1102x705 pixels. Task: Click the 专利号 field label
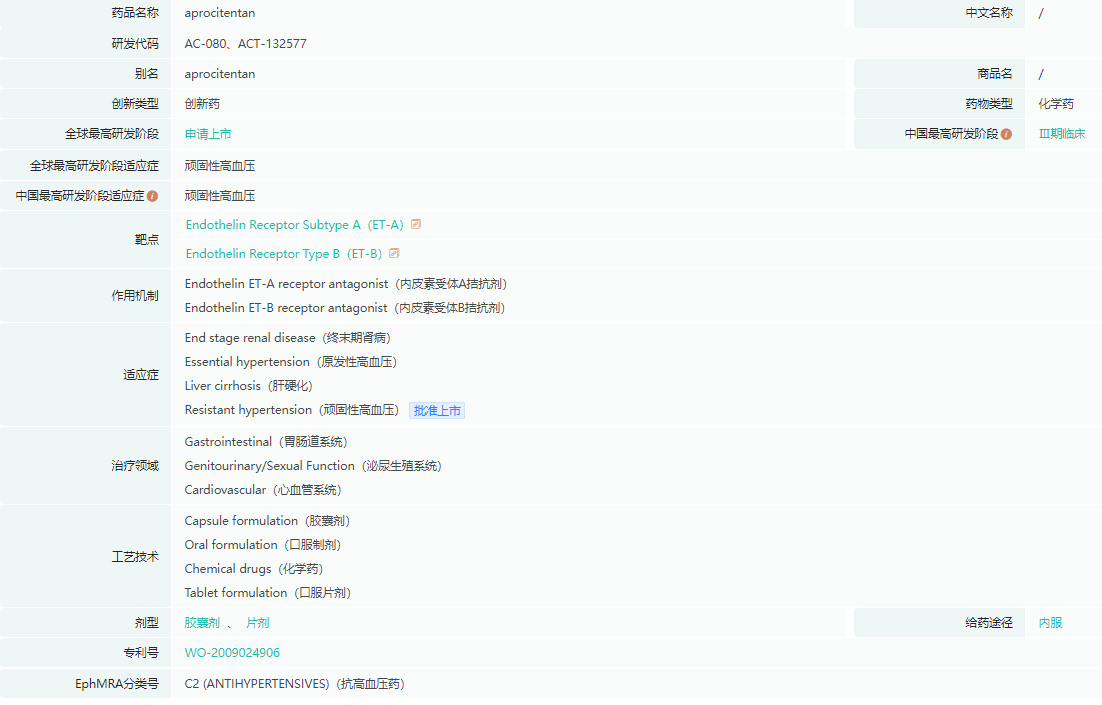[x=141, y=653]
